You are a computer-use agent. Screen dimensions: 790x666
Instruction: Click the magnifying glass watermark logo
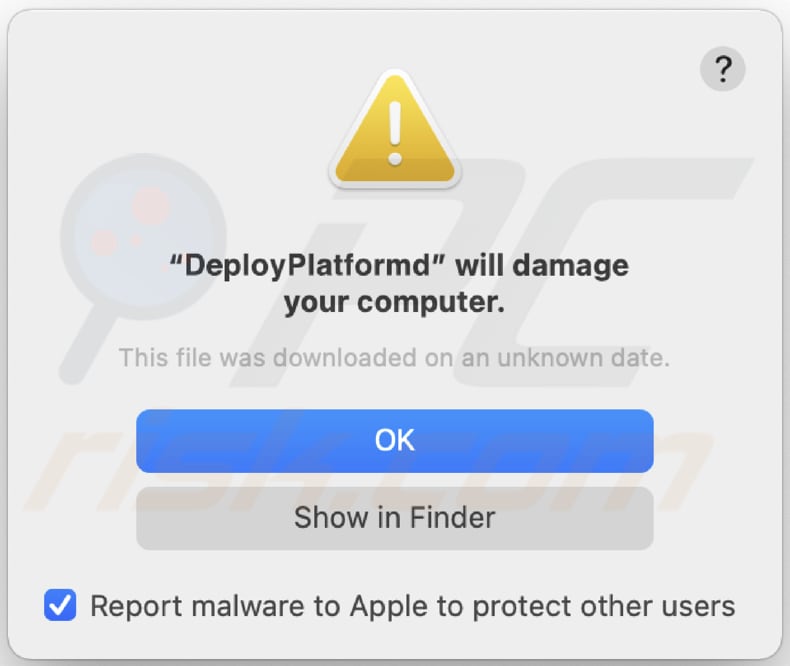120,235
